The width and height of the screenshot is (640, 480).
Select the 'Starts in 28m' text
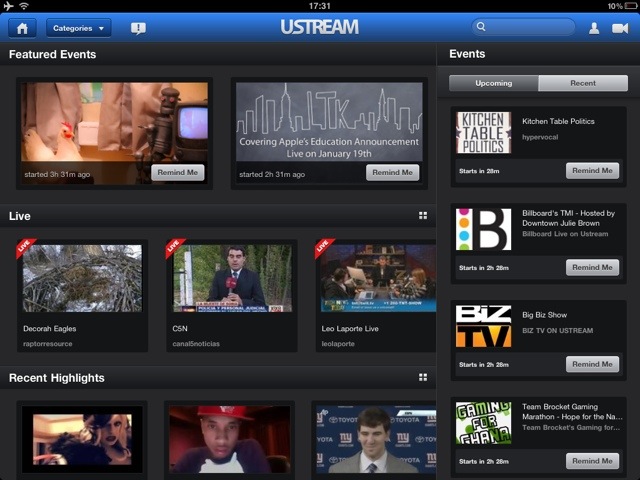[x=479, y=171]
